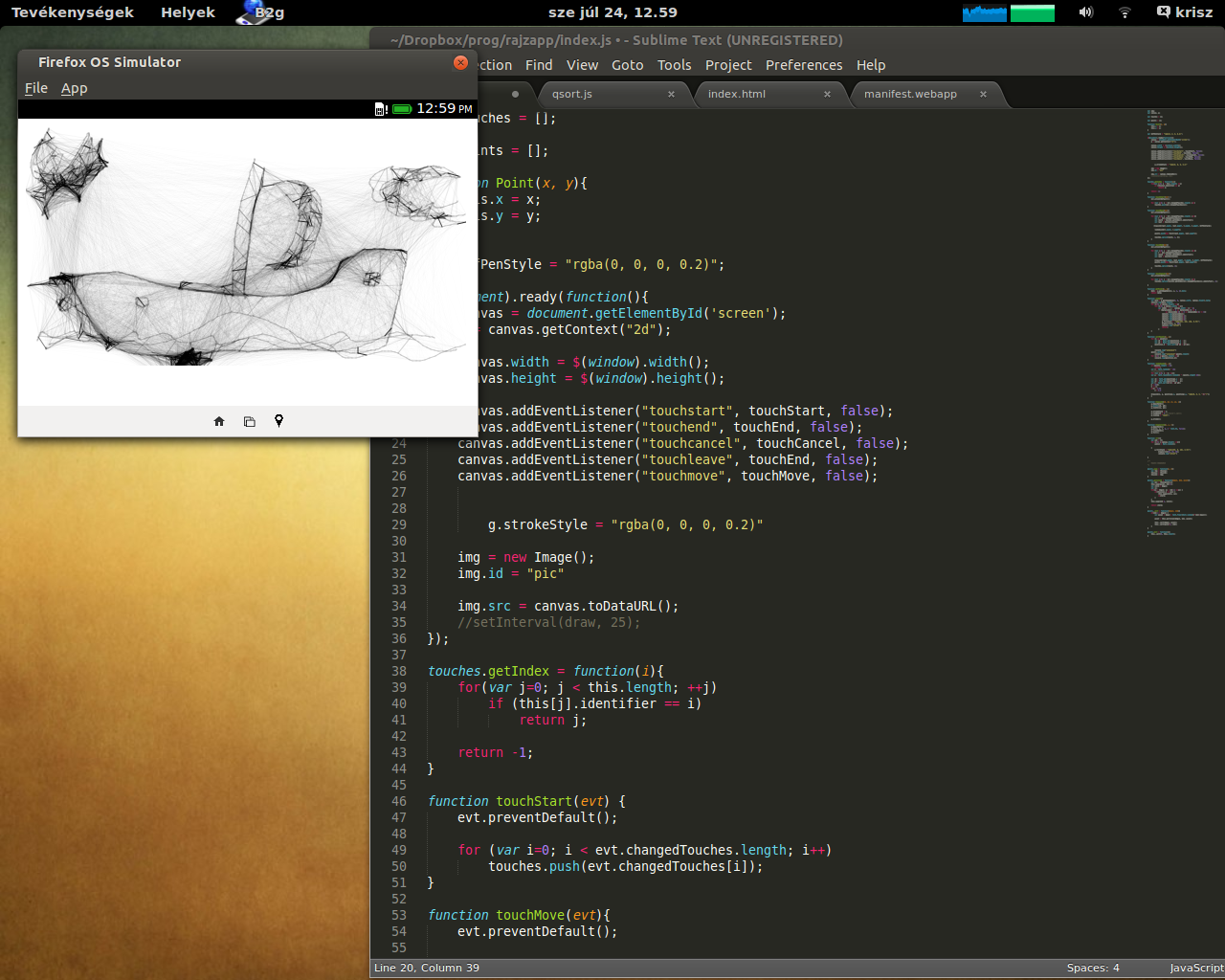The width and height of the screenshot is (1225, 980).
Task: Open the Project menu
Action: click(728, 65)
